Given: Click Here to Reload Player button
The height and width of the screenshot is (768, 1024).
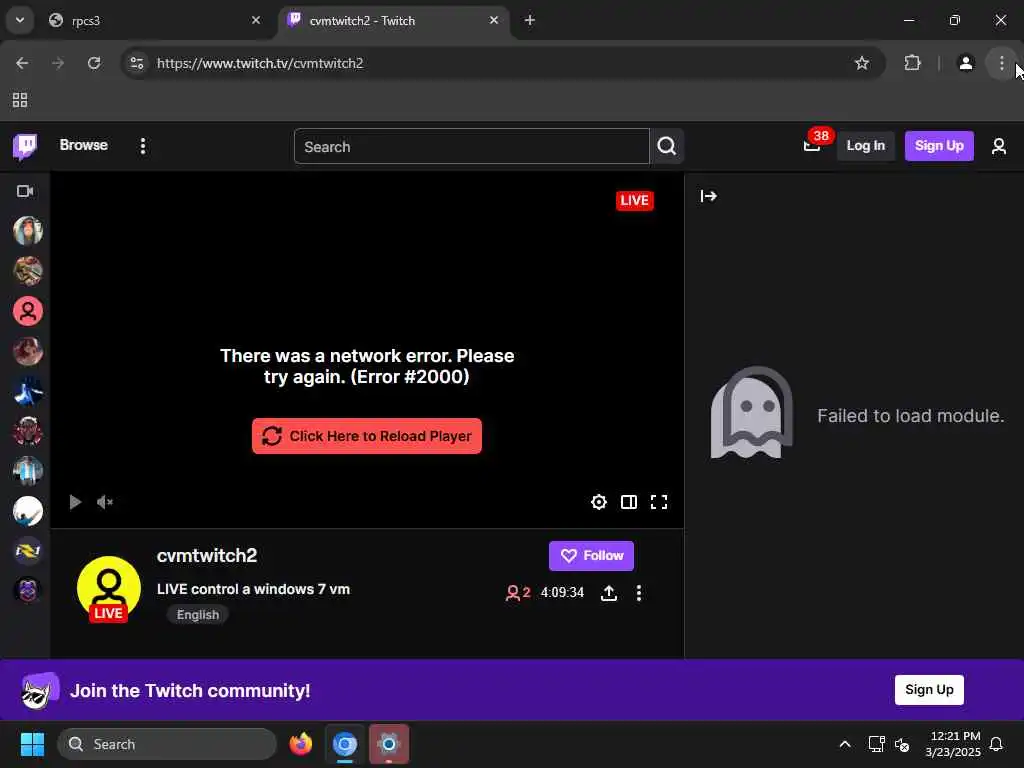Looking at the screenshot, I should 367,436.
